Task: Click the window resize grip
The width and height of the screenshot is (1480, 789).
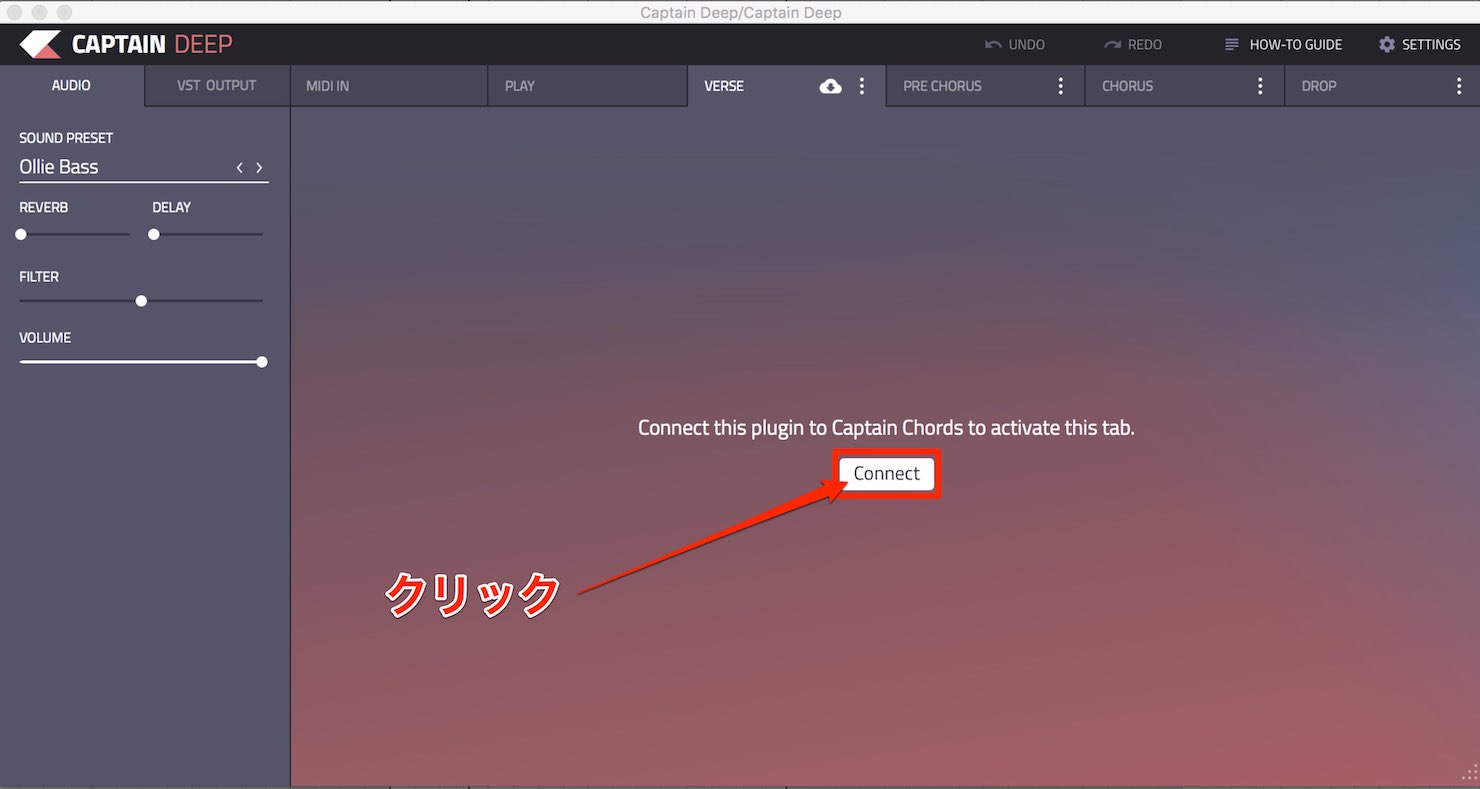Action: pyautogui.click(x=1470, y=772)
